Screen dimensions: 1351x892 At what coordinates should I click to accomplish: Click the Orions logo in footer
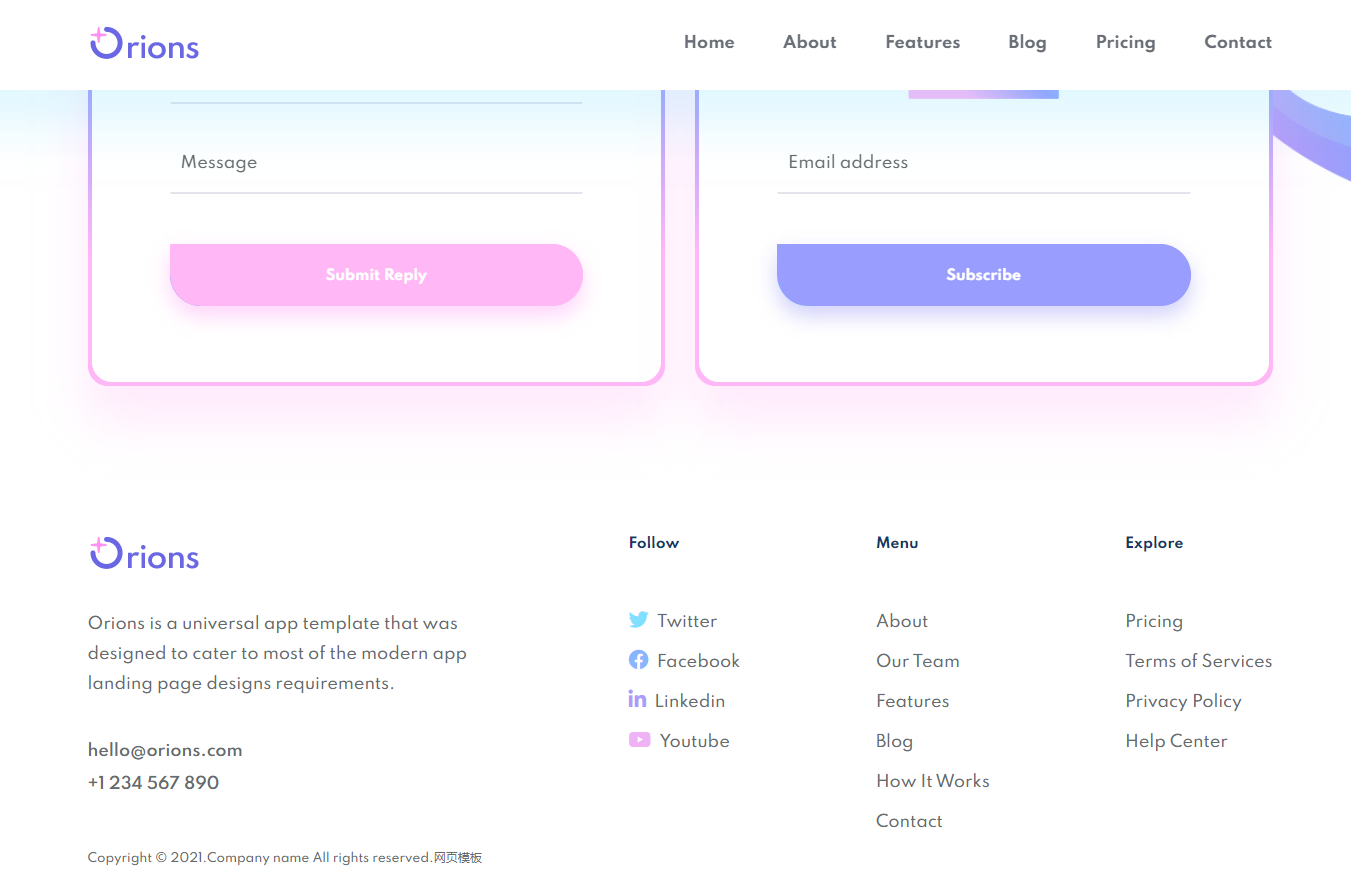(144, 554)
